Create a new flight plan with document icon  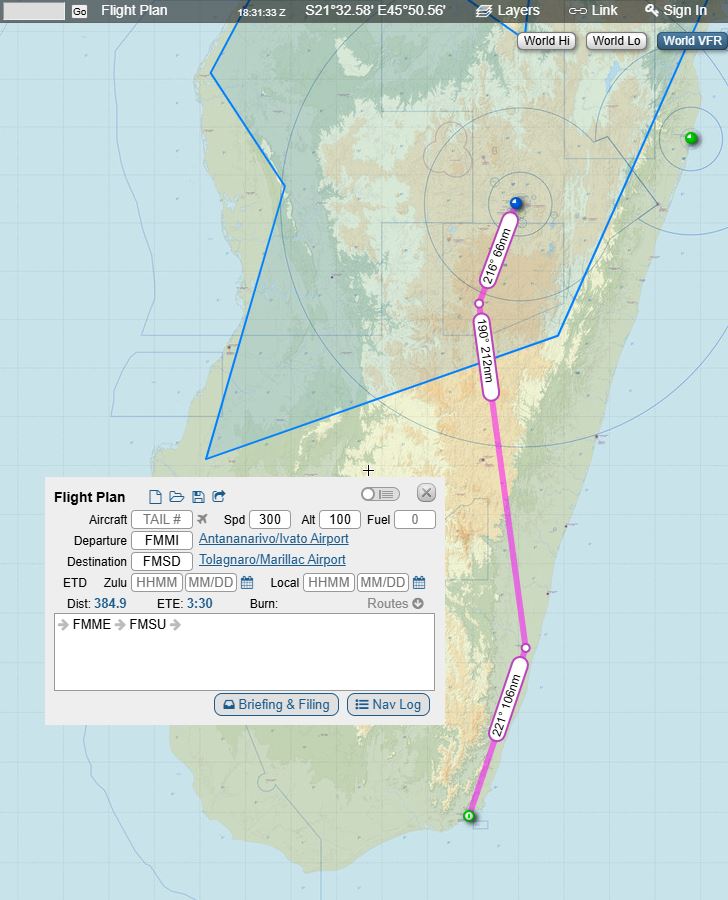coord(155,497)
